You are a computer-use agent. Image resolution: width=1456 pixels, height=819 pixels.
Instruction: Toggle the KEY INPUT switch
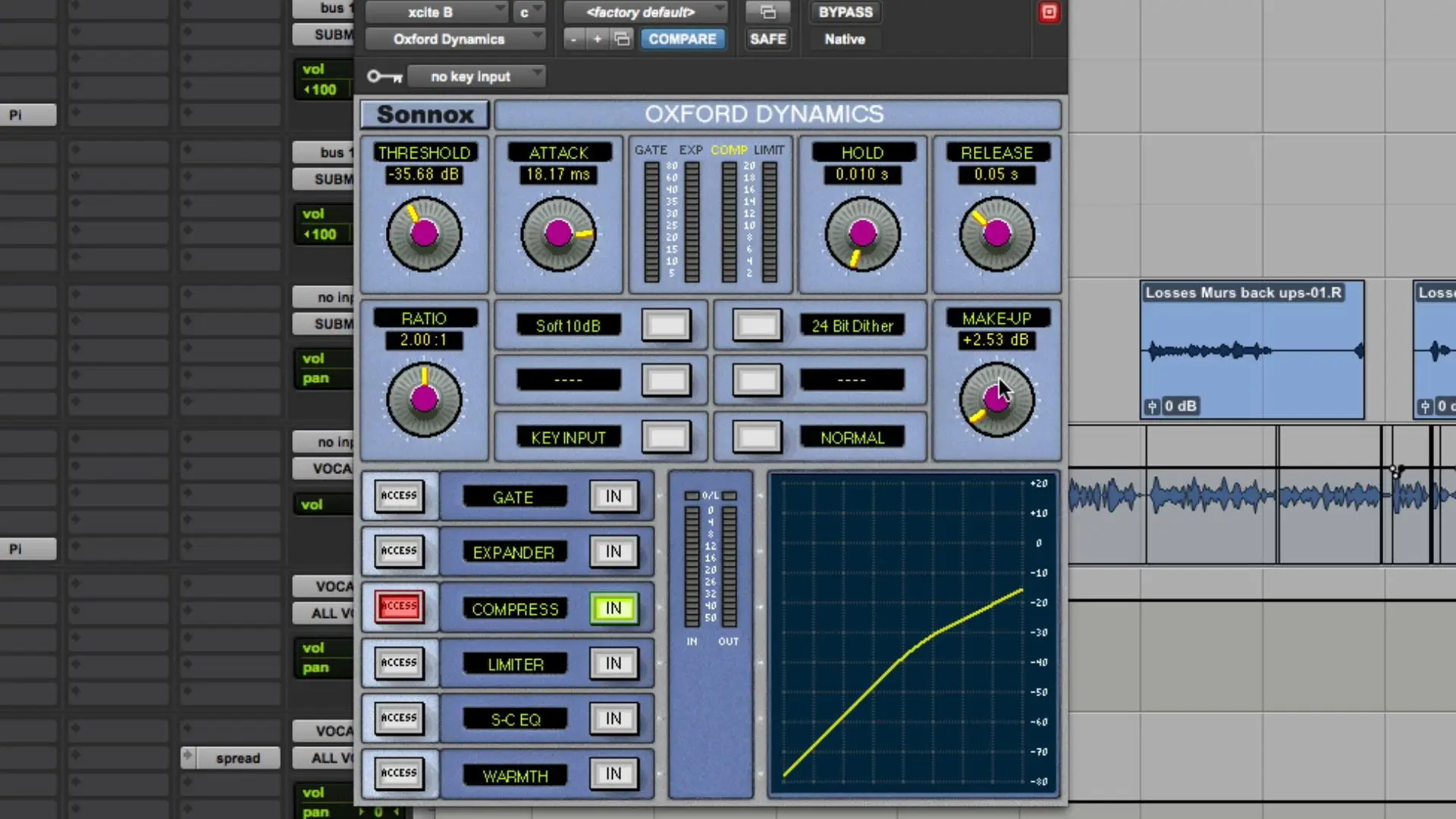(667, 438)
